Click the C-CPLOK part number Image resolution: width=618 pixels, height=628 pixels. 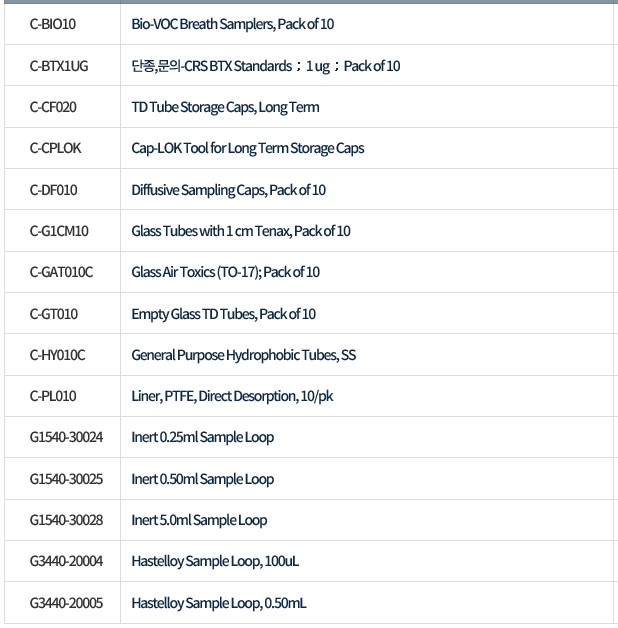point(55,148)
